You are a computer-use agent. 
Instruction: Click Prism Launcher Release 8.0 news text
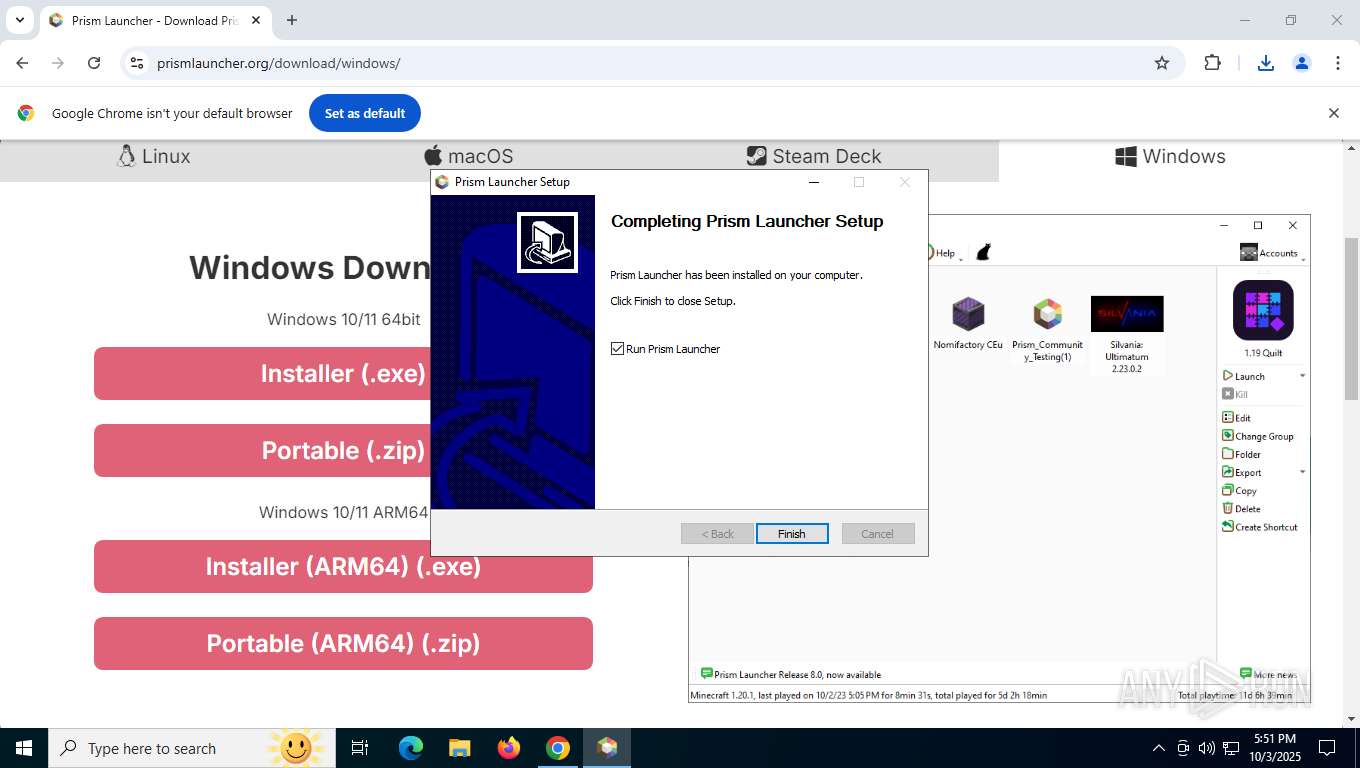pos(797,674)
